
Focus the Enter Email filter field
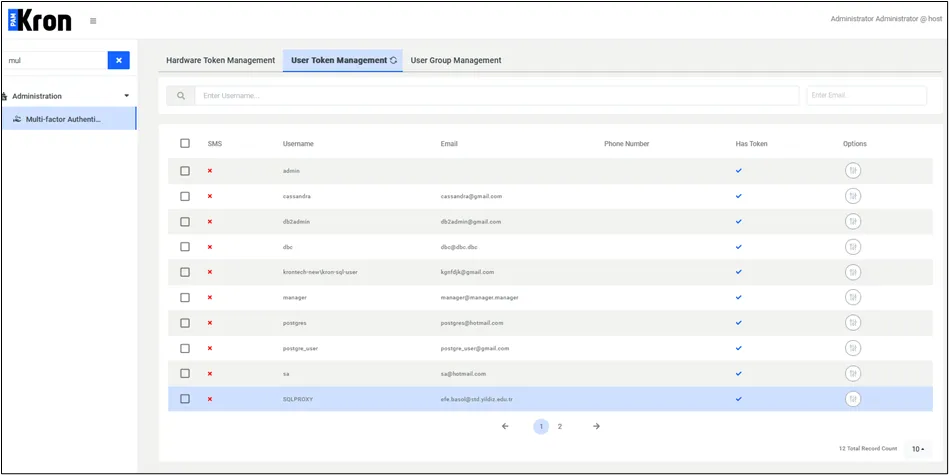point(866,96)
